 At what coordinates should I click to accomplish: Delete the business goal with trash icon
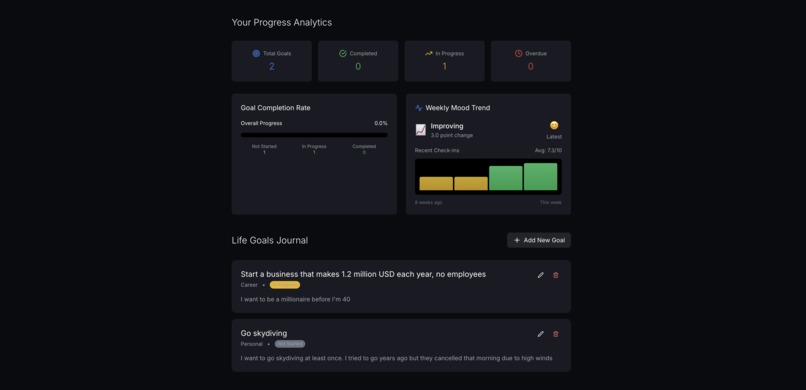click(555, 275)
